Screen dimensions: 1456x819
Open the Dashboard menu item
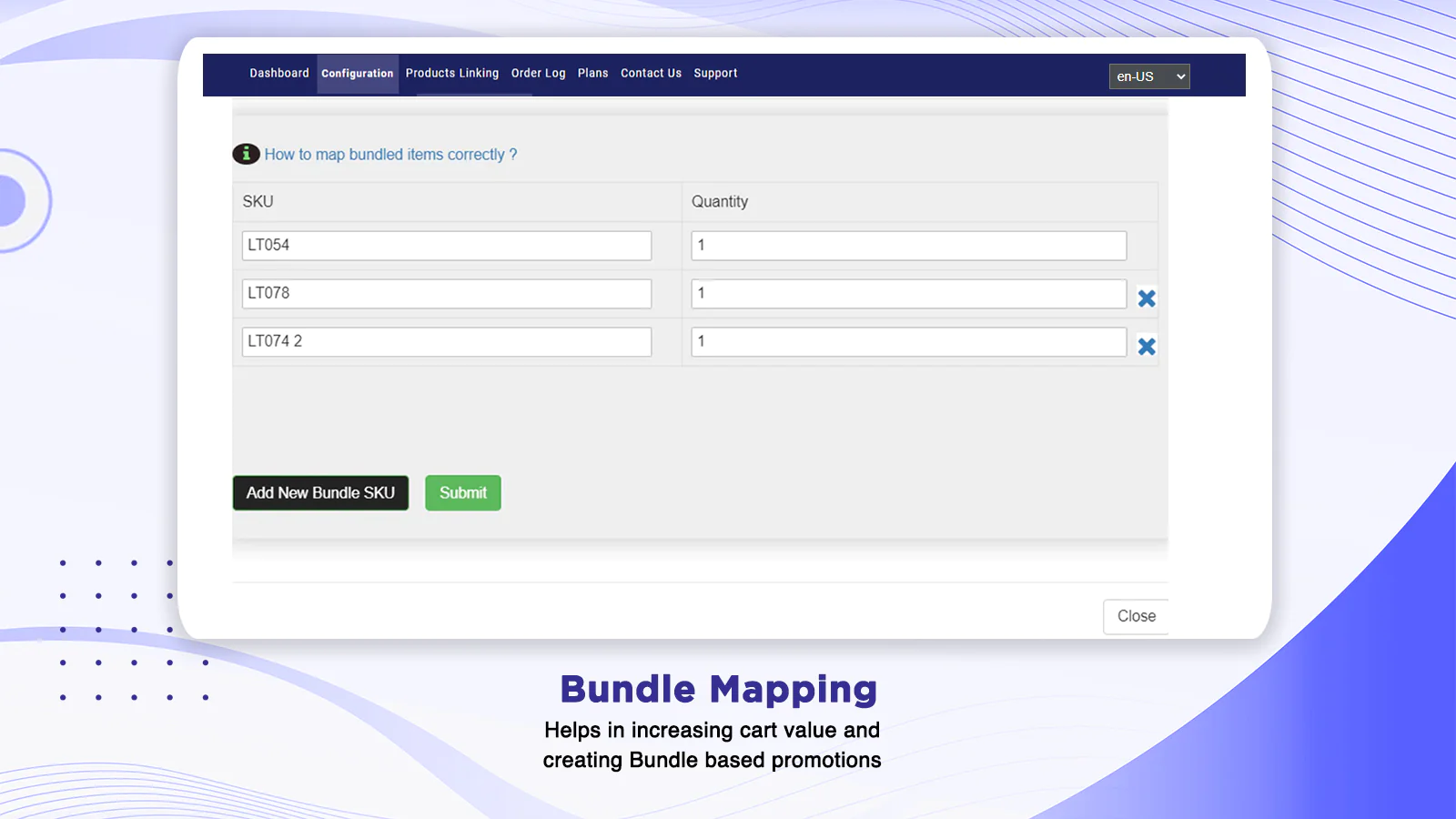tap(279, 74)
